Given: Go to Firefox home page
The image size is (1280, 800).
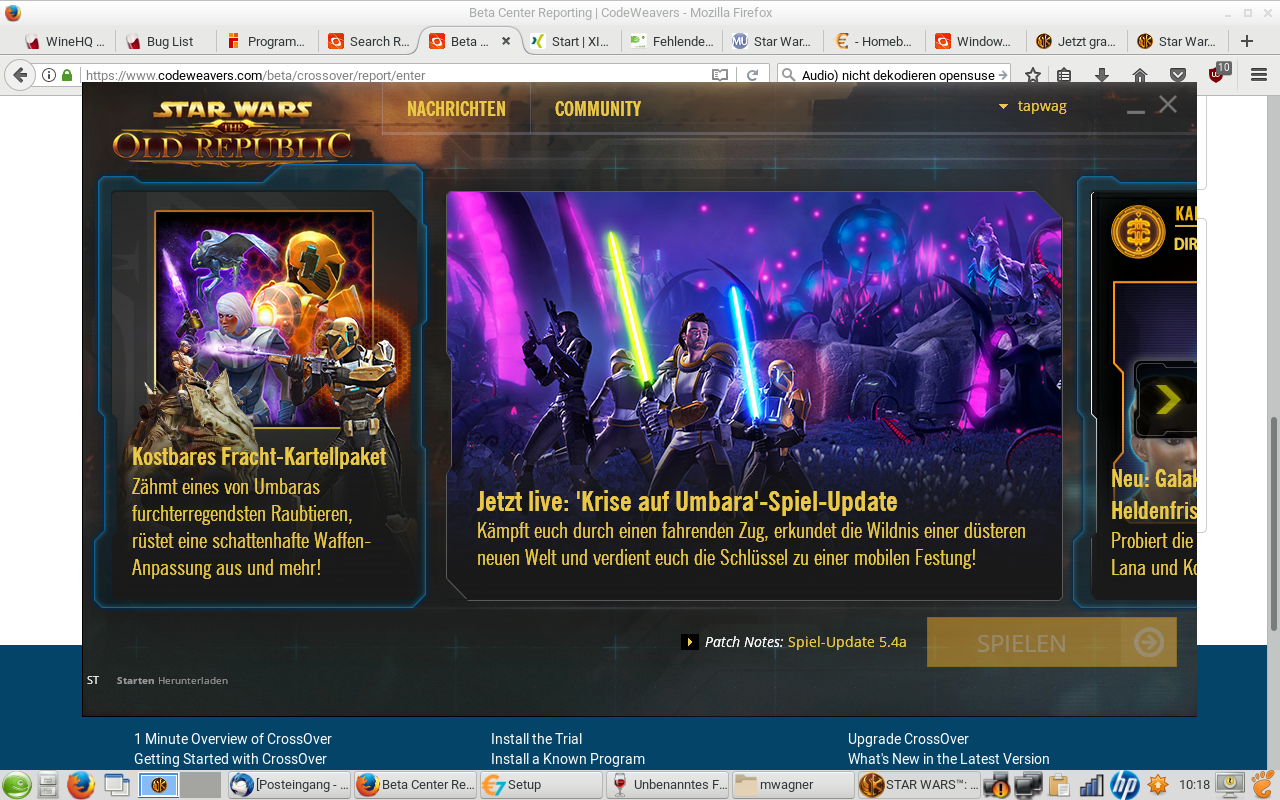Looking at the screenshot, I should (x=1140, y=75).
